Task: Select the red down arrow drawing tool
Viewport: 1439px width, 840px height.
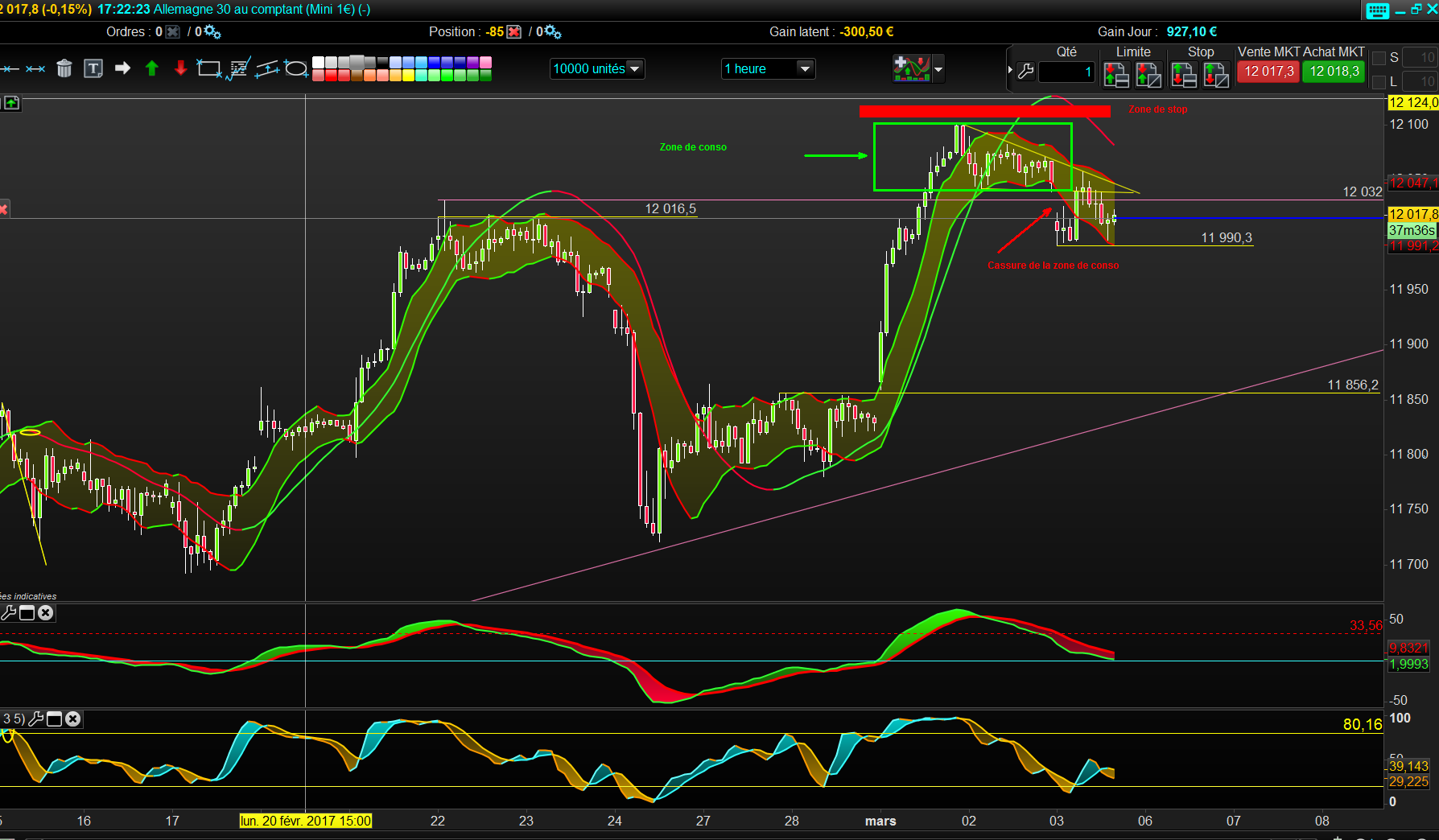Action: click(x=180, y=68)
